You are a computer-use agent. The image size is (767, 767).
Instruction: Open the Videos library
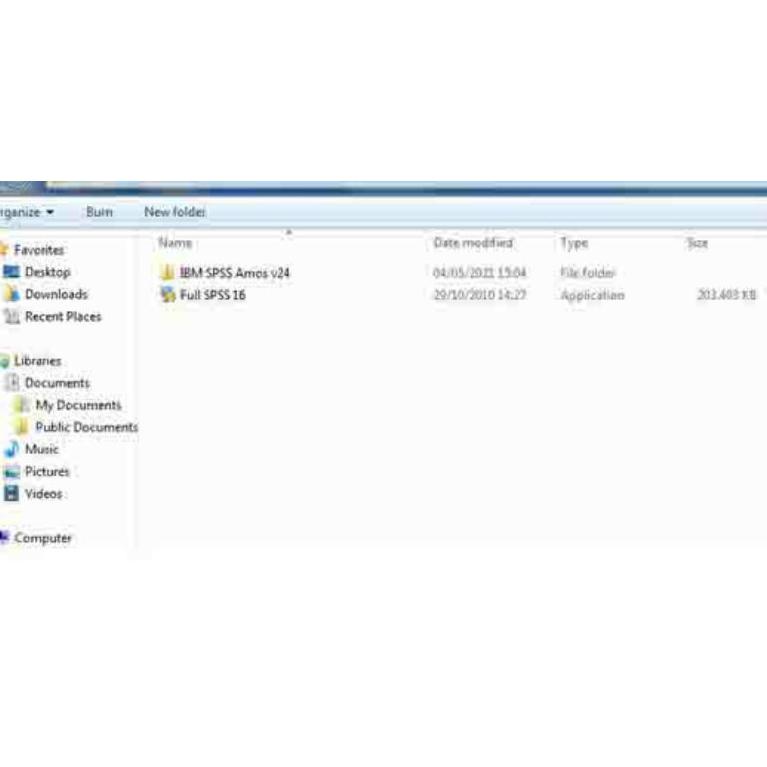44,494
